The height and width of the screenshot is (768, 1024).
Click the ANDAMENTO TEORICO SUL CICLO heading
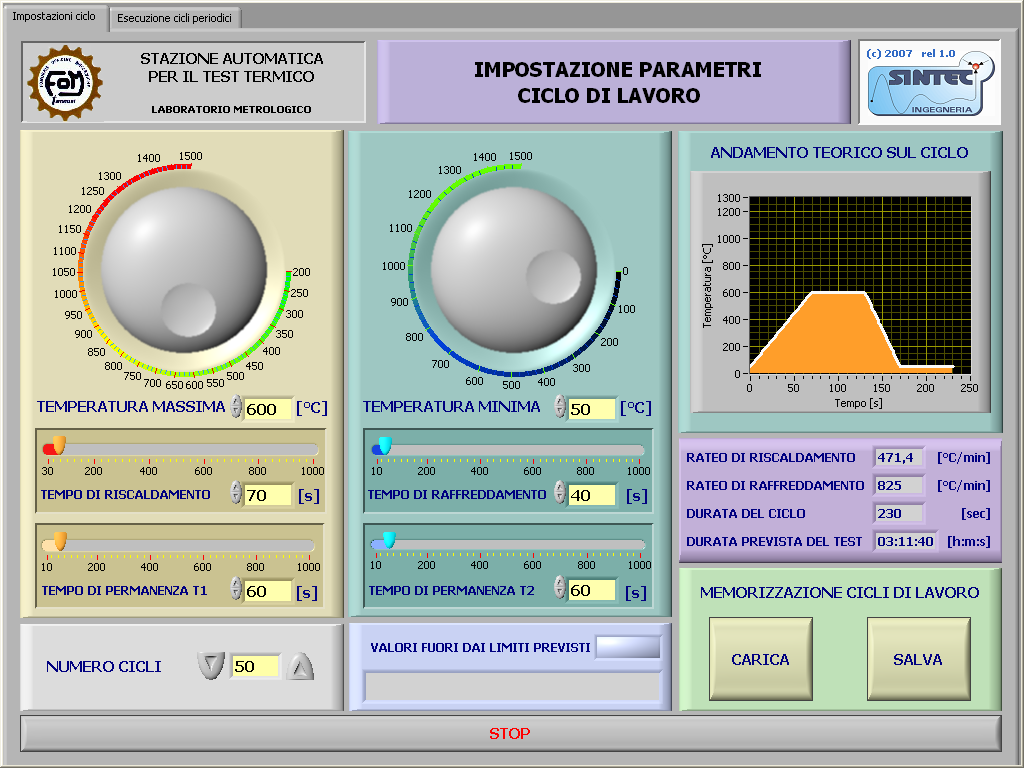coord(839,152)
